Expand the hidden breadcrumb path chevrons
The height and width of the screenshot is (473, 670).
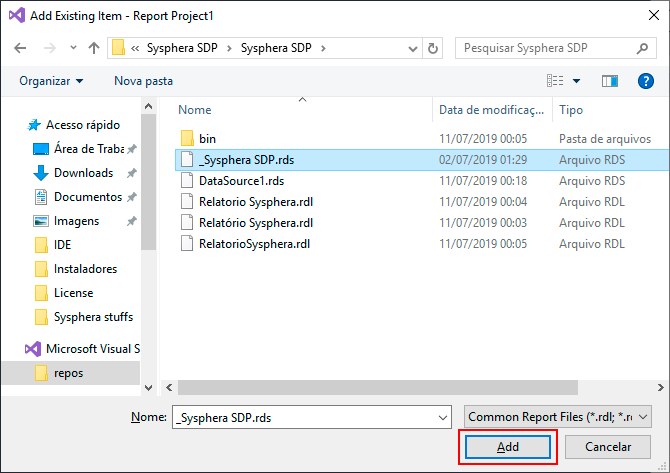tap(135, 48)
